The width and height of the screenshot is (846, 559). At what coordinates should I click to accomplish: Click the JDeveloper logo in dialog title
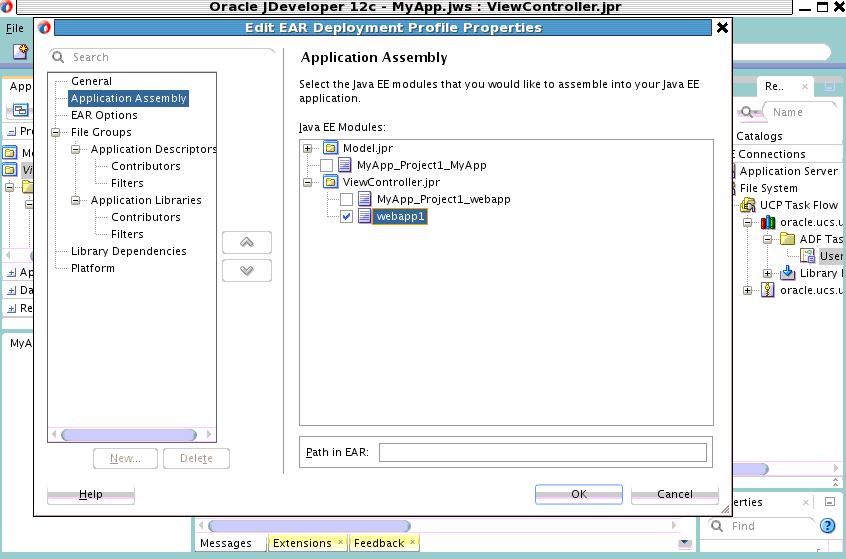click(44, 28)
